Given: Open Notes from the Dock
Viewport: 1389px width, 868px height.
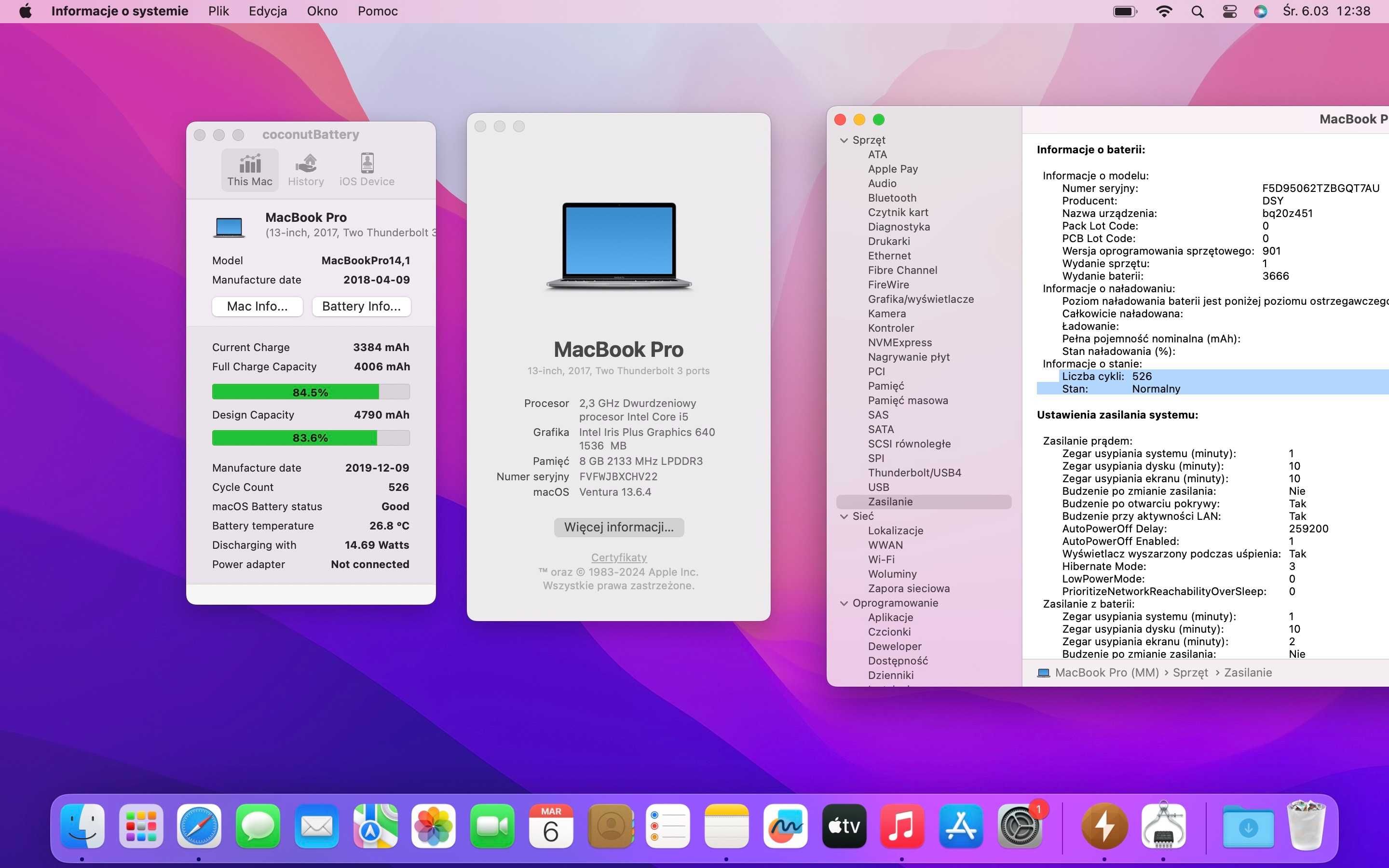Looking at the screenshot, I should tap(727, 827).
